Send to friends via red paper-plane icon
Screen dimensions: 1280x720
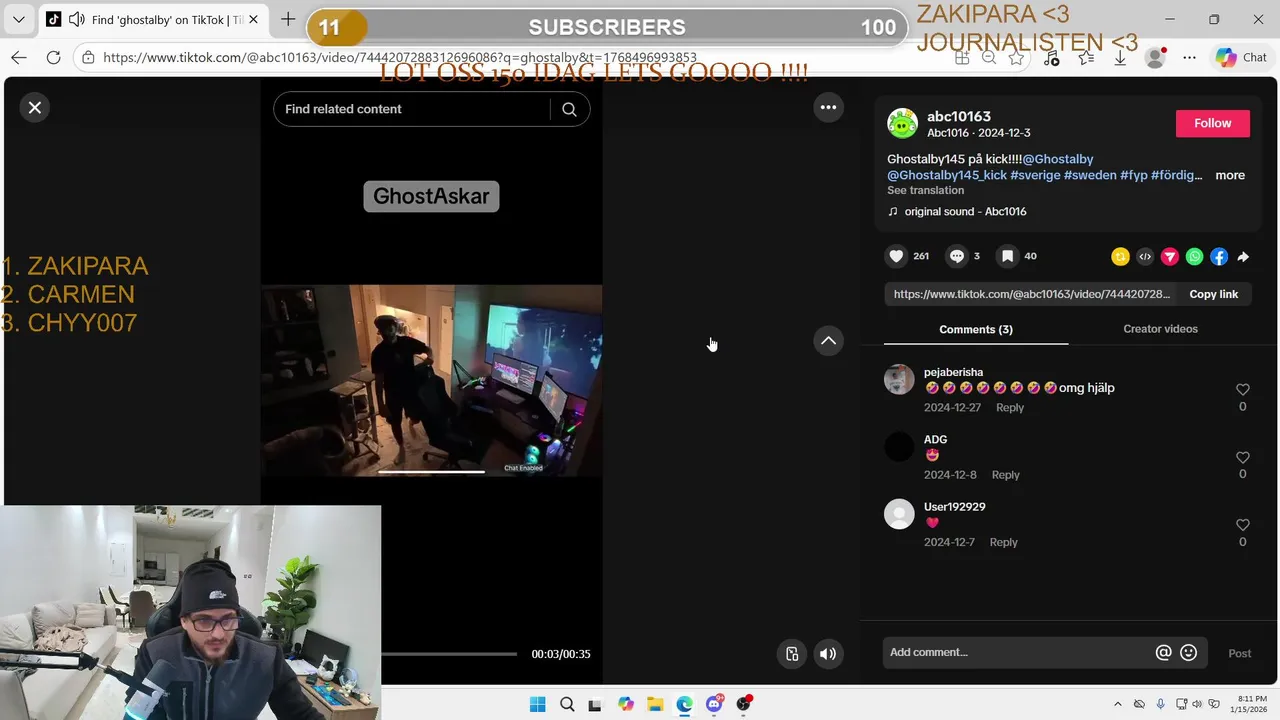click(1170, 257)
